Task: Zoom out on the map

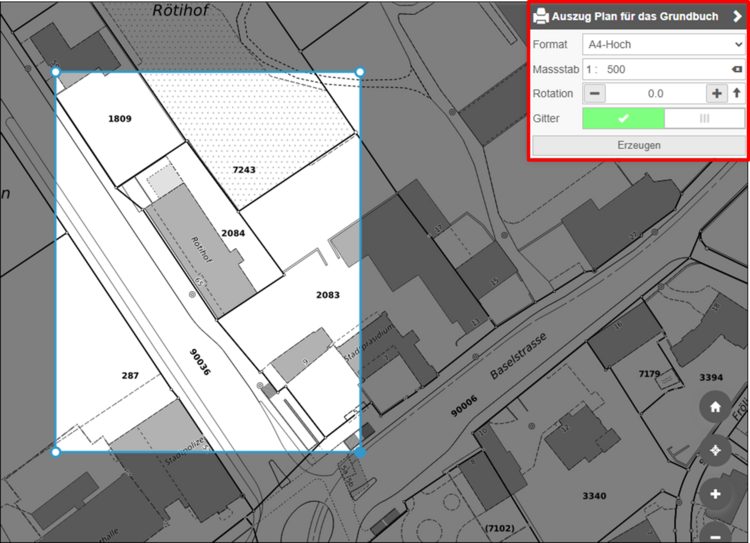Action: point(715,533)
